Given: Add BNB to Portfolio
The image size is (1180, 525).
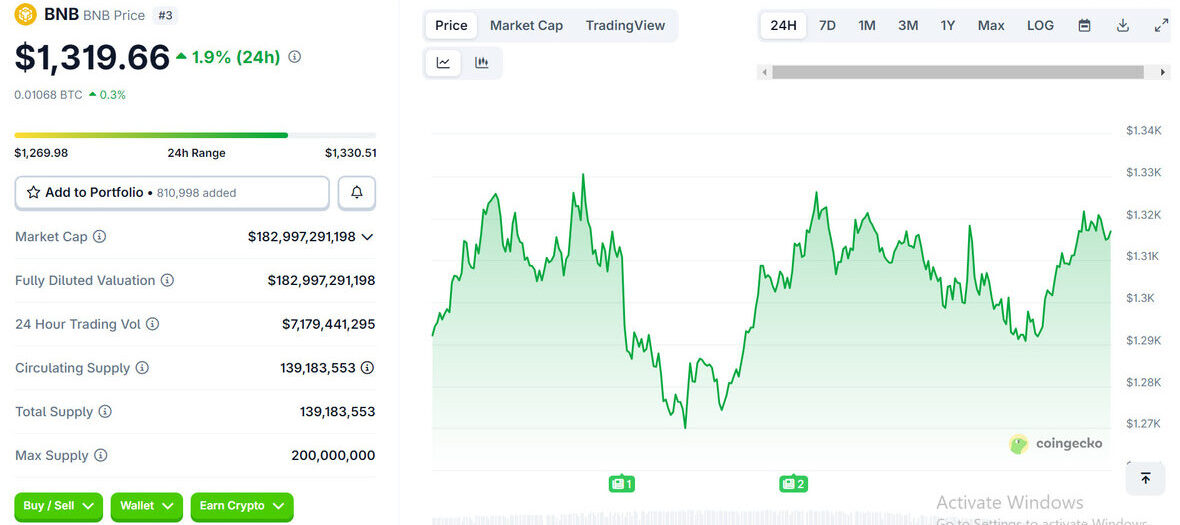Looking at the screenshot, I should point(171,193).
